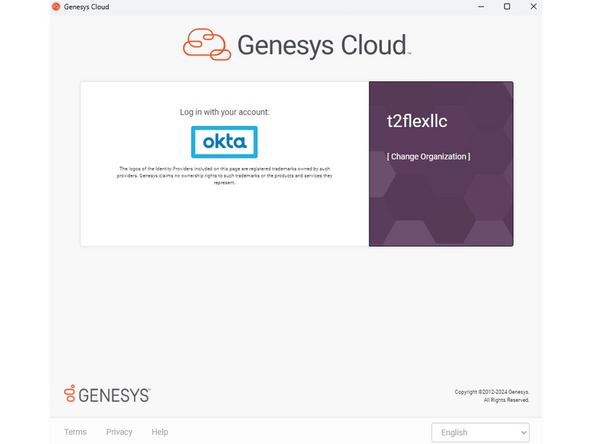Click the Genesys Cloud logo at top
Screen dimensions: 592x444
[x=297, y=45]
